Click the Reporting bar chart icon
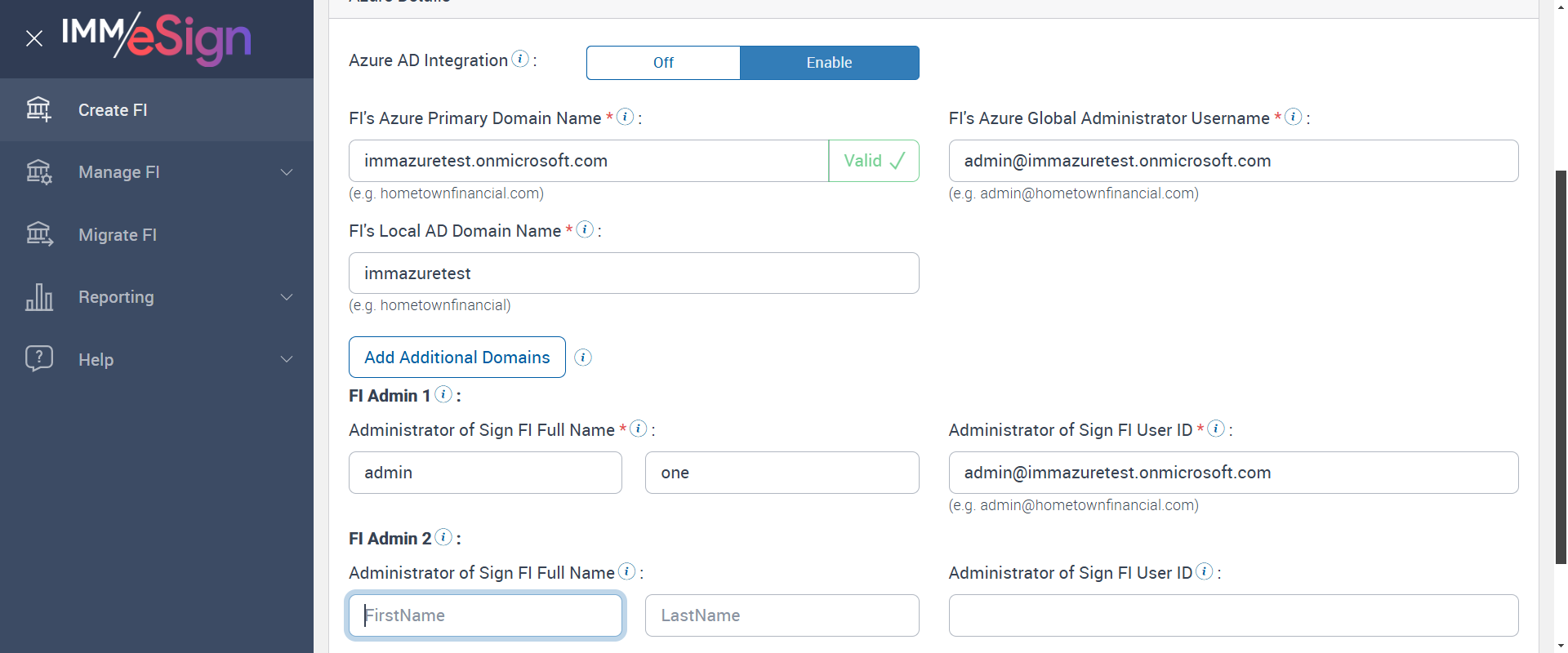Screen dimensions: 1568x653 (x=38, y=297)
